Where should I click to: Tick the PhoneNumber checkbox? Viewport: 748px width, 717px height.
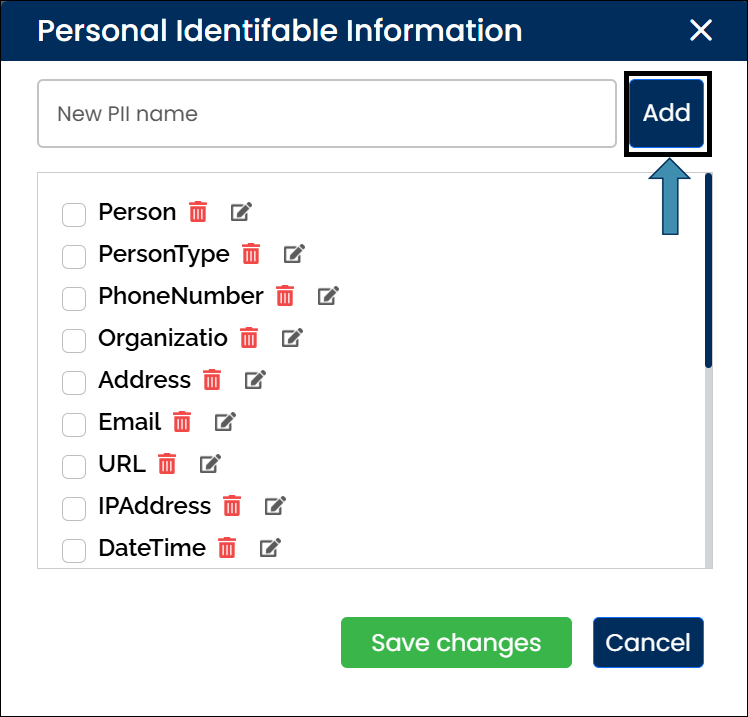point(74,298)
